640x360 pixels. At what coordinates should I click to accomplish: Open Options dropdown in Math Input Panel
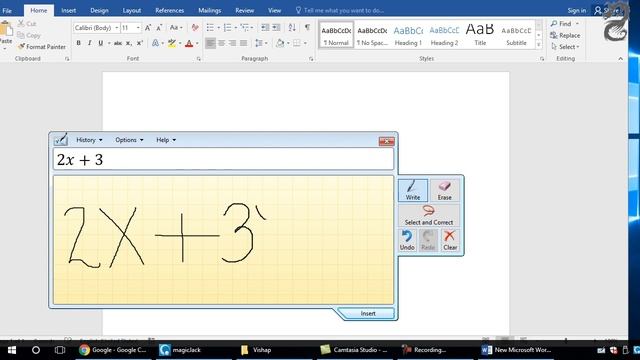click(129, 140)
